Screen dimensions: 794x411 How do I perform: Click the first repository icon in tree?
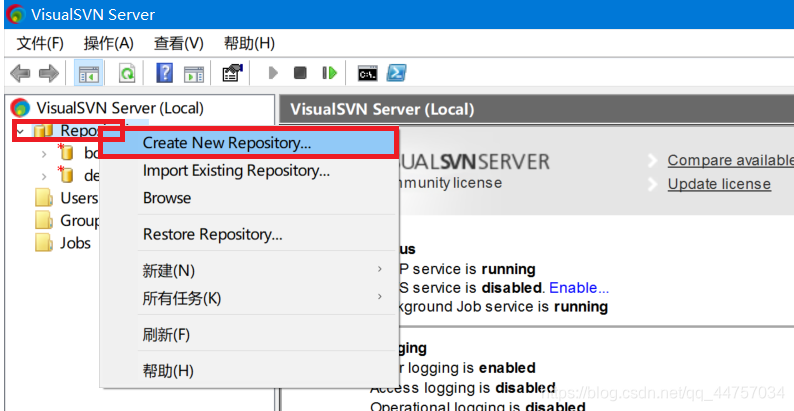pos(65,152)
